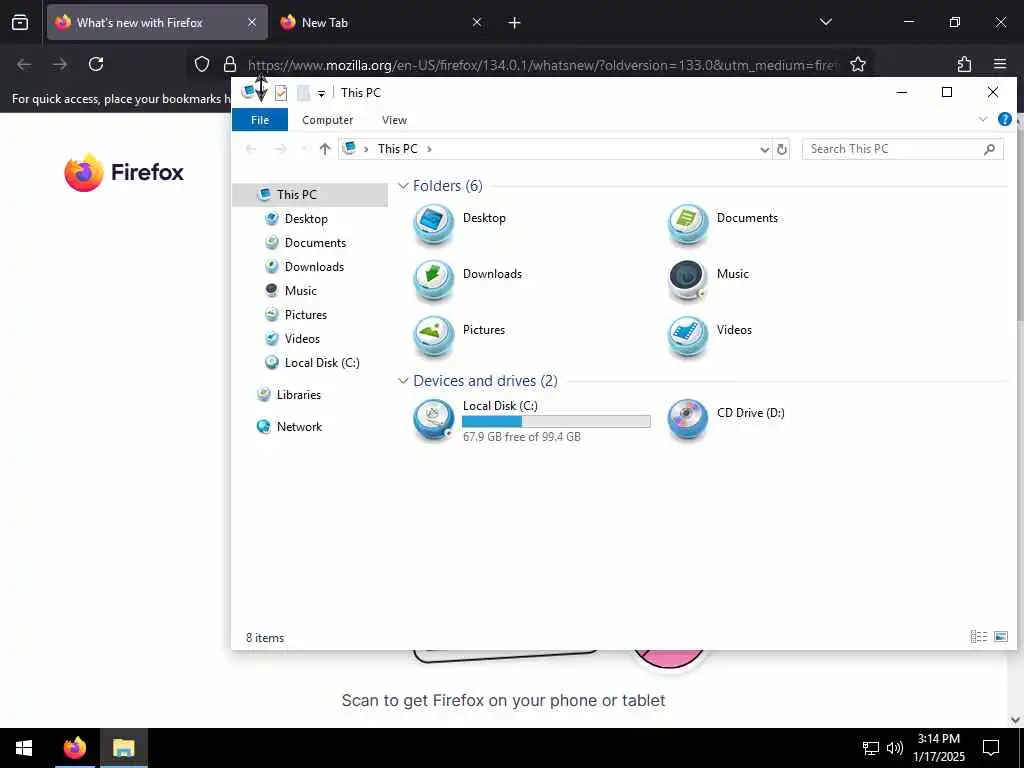The width and height of the screenshot is (1024, 768).
Task: Select This PC in navigation pane
Action: coord(310,195)
